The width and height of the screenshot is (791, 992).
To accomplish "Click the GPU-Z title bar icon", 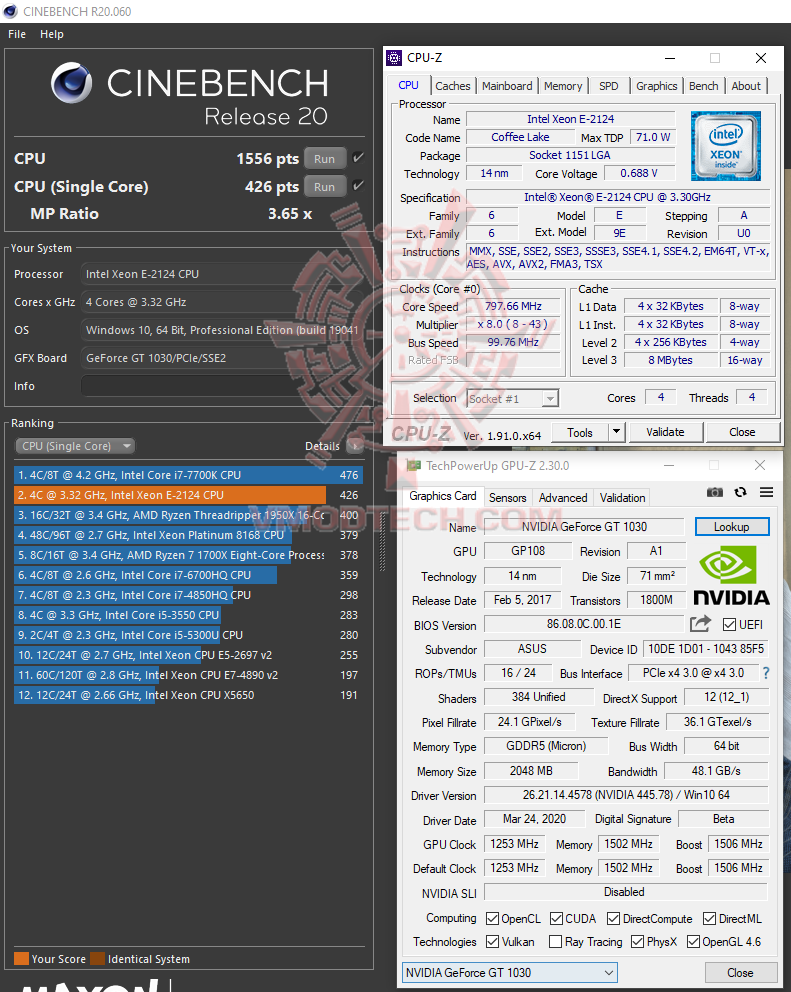I will point(413,466).
